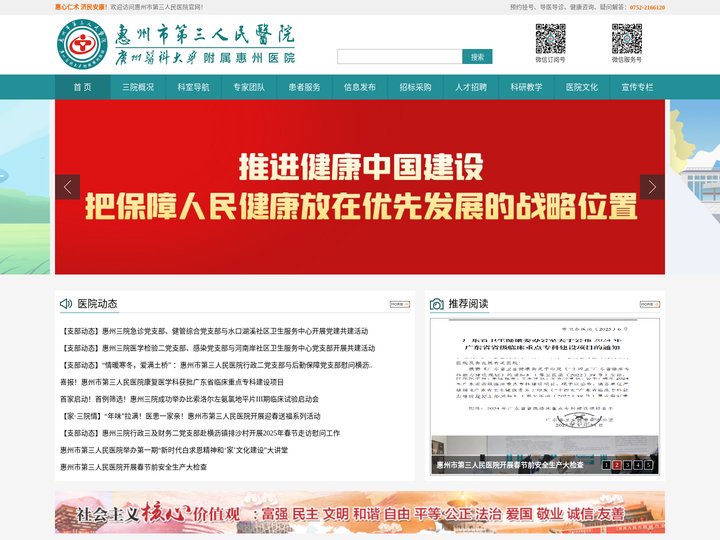Show the previous banner slide
720x540 pixels.
[68, 187]
